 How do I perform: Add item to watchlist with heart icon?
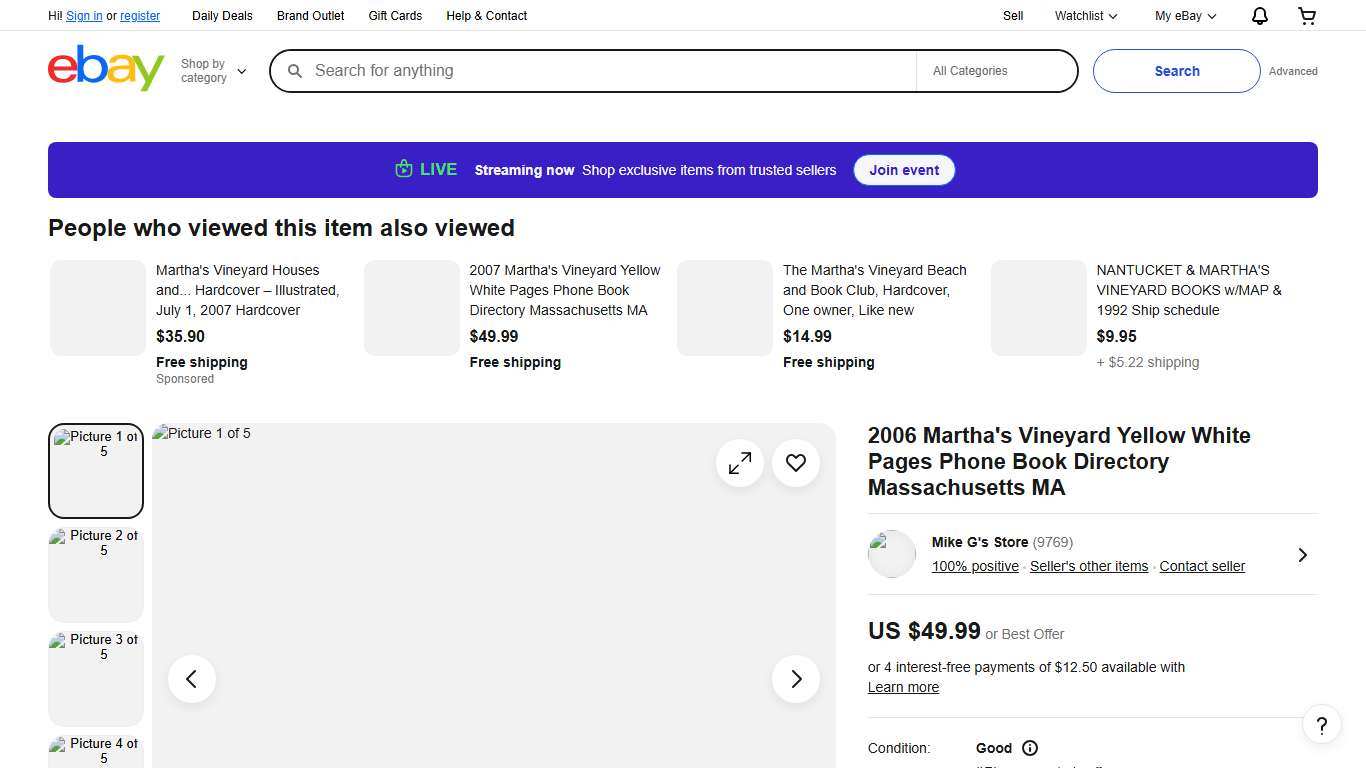pyautogui.click(x=796, y=463)
